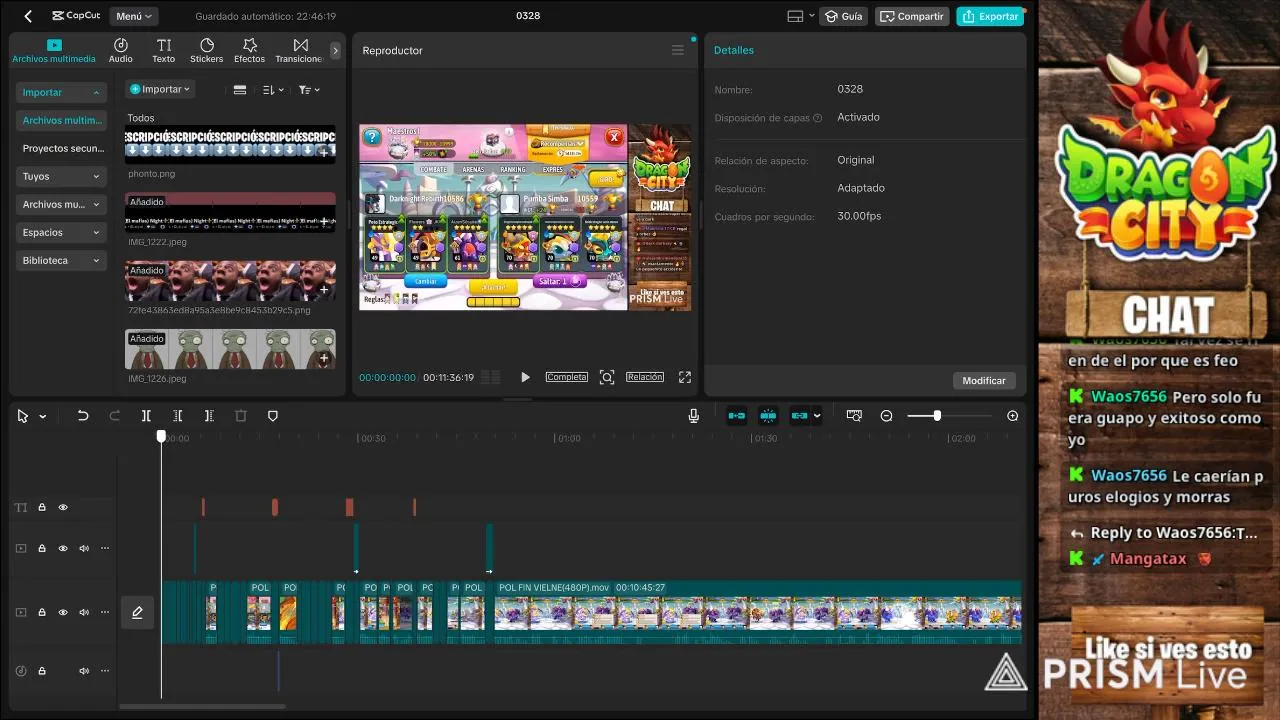Open overlay track more options
This screenshot has height=720, width=1280.
click(x=105, y=548)
